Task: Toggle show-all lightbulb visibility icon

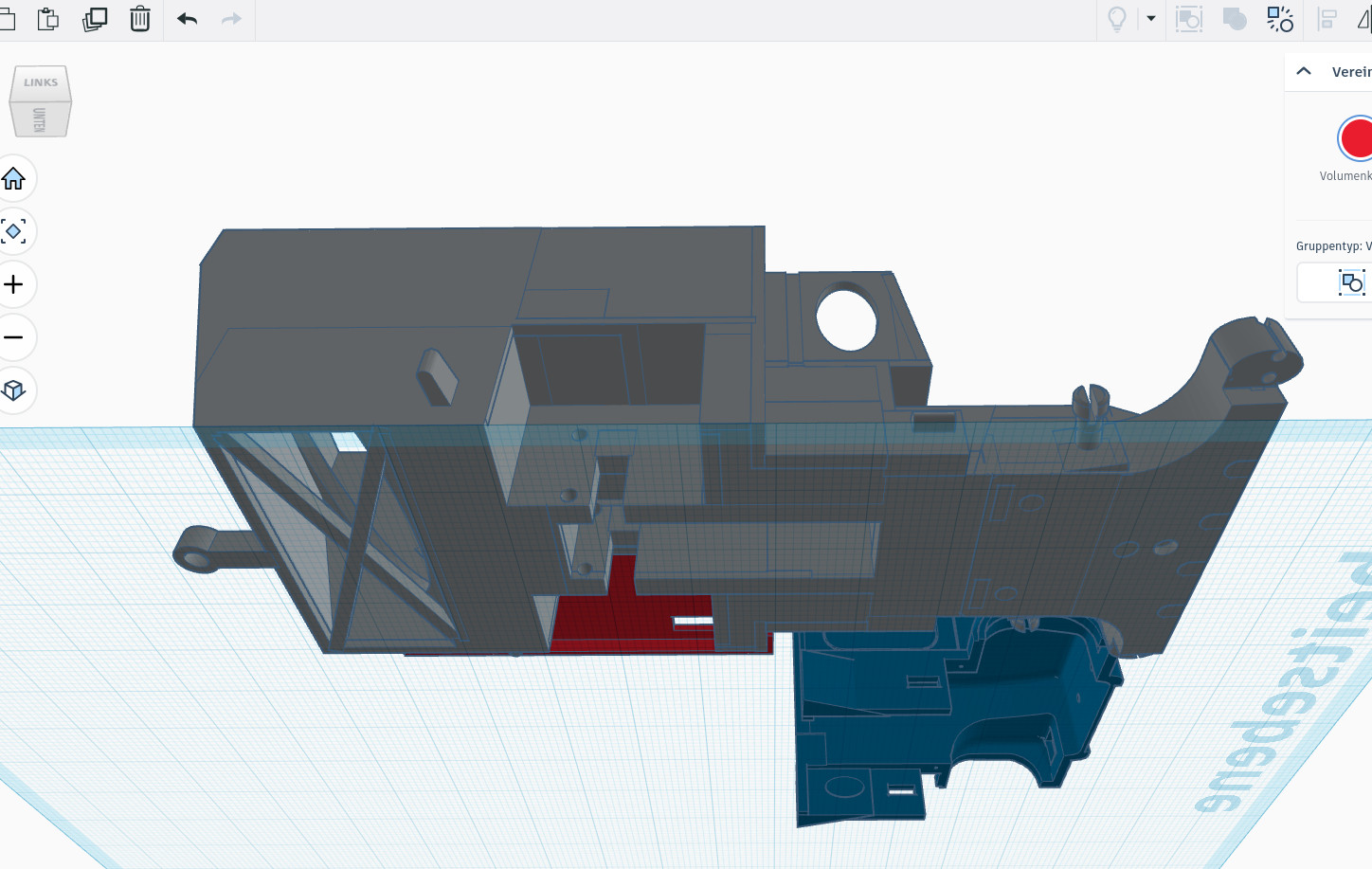Action: click(1117, 19)
